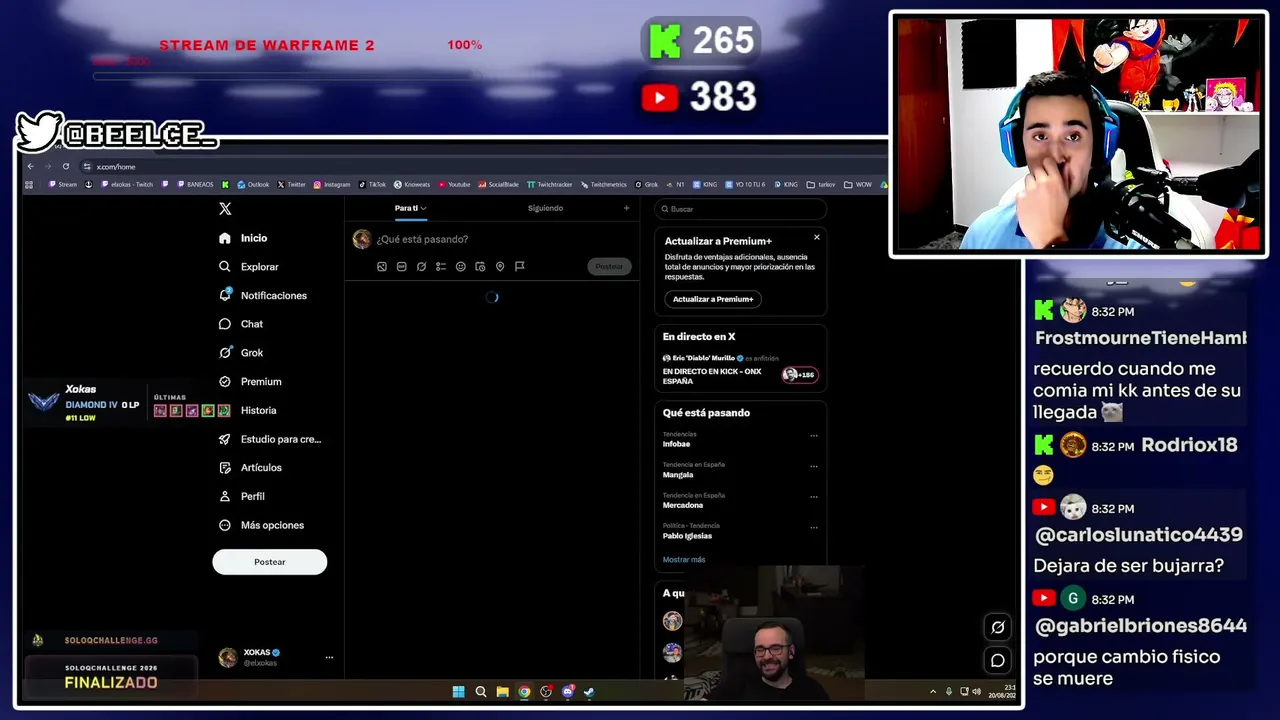Click the Grok enhance icon in composer
Image resolution: width=1280 pixels, height=720 pixels.
pos(421,267)
